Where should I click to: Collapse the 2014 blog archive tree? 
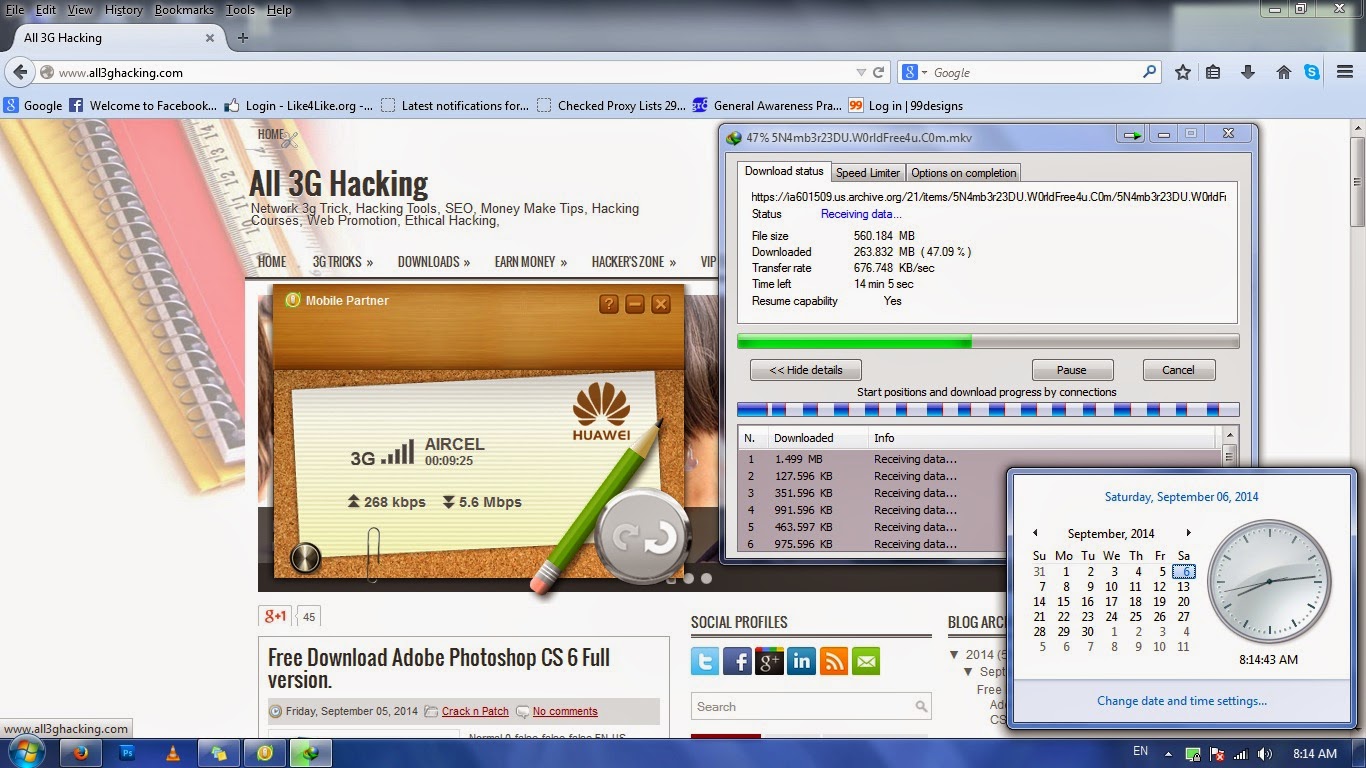(x=954, y=655)
